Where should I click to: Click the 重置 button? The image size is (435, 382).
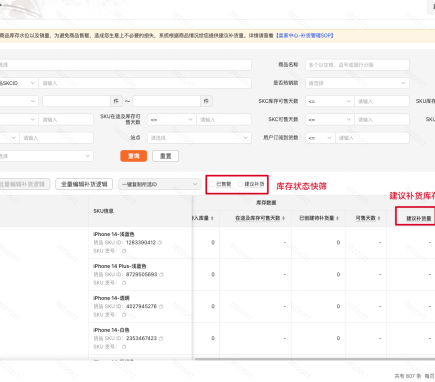165,156
